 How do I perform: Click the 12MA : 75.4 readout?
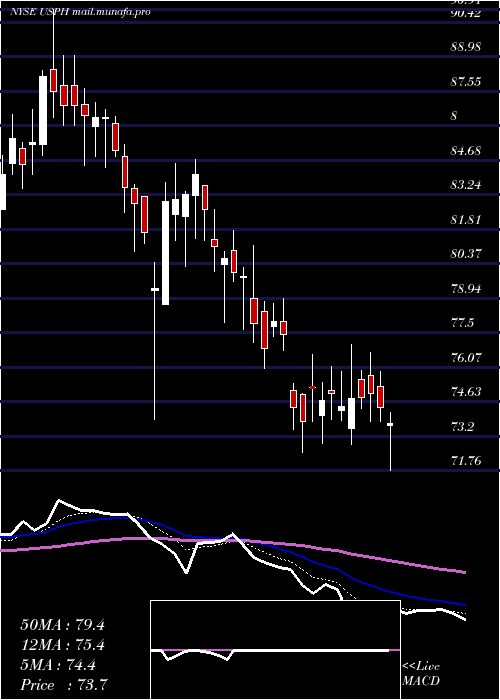point(62,645)
